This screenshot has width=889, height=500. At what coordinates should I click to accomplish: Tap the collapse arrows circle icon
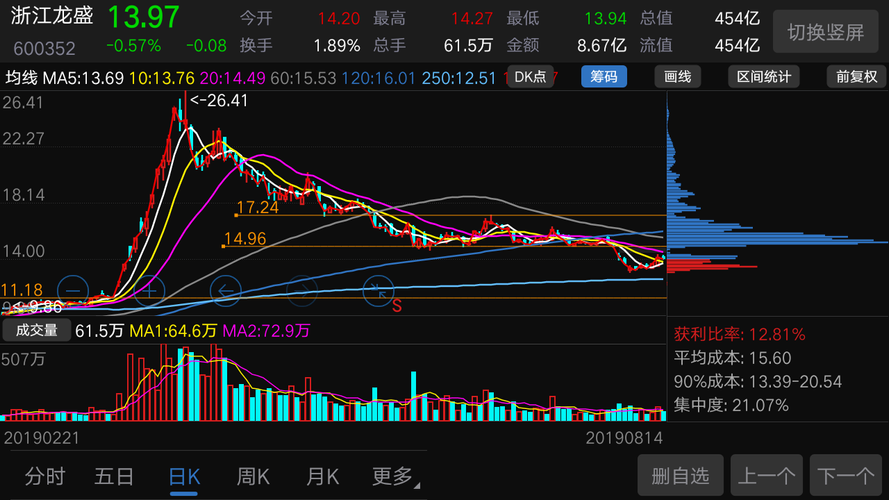(x=378, y=291)
